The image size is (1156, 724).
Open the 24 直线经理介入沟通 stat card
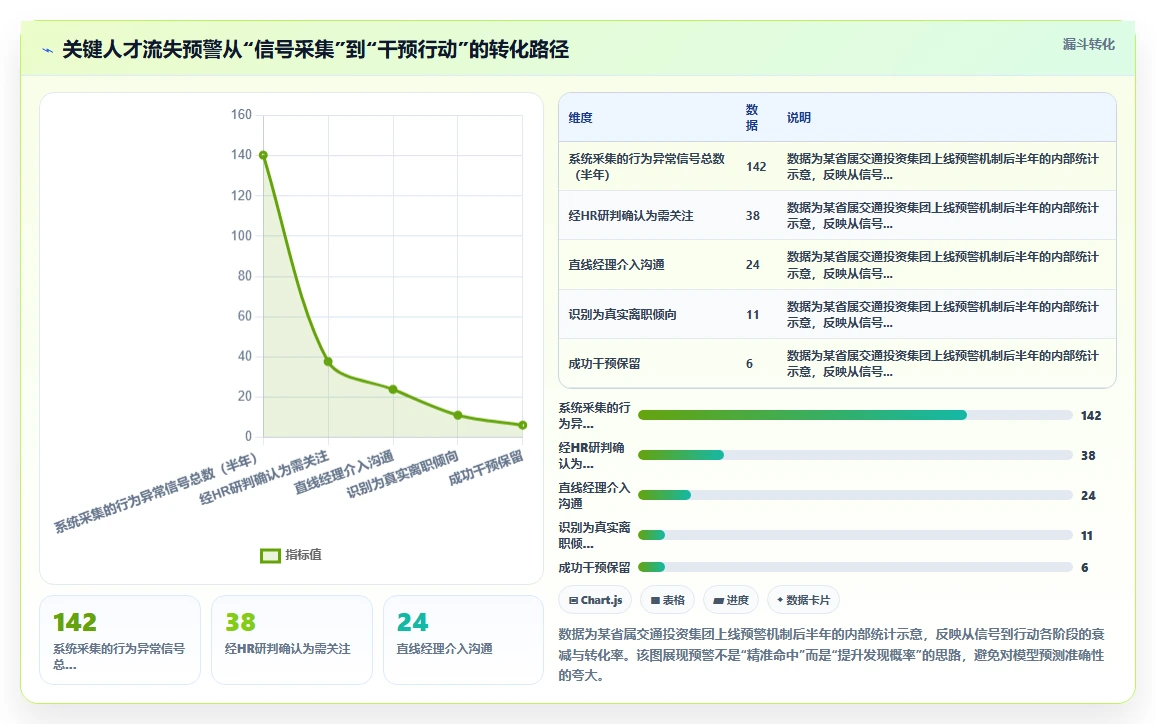(464, 640)
